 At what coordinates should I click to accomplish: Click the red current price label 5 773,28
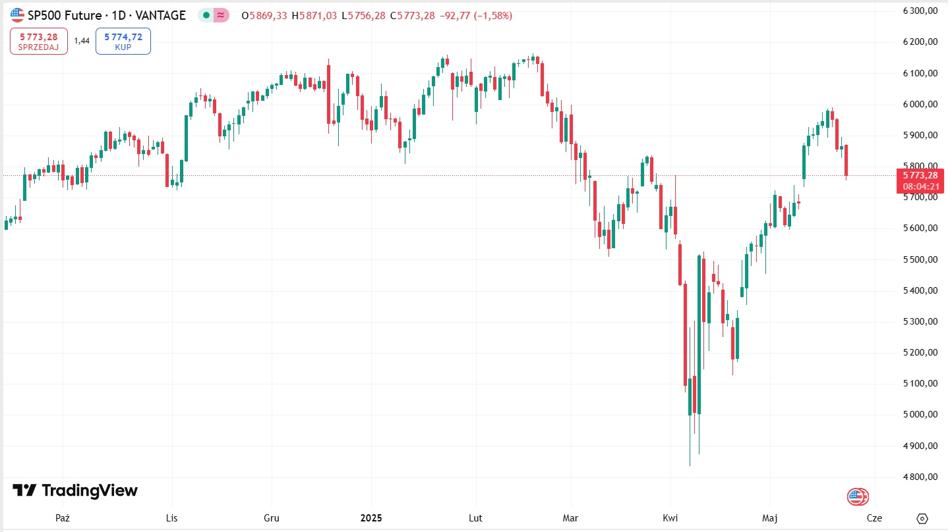[917, 175]
